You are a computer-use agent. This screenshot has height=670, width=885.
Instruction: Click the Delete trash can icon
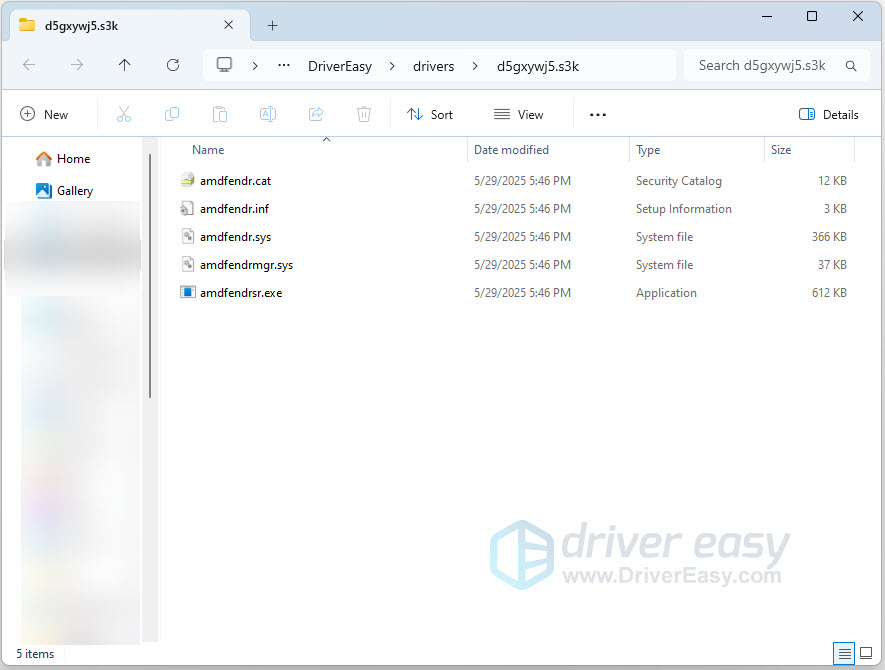[x=364, y=115]
